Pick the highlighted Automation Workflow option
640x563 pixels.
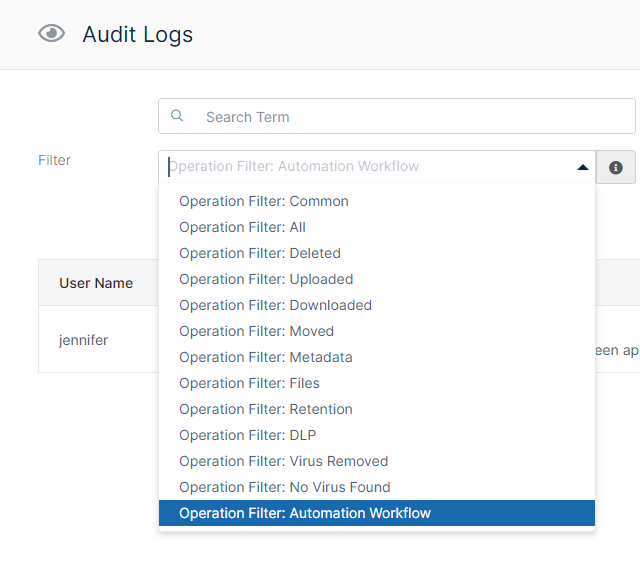pyautogui.click(x=304, y=513)
